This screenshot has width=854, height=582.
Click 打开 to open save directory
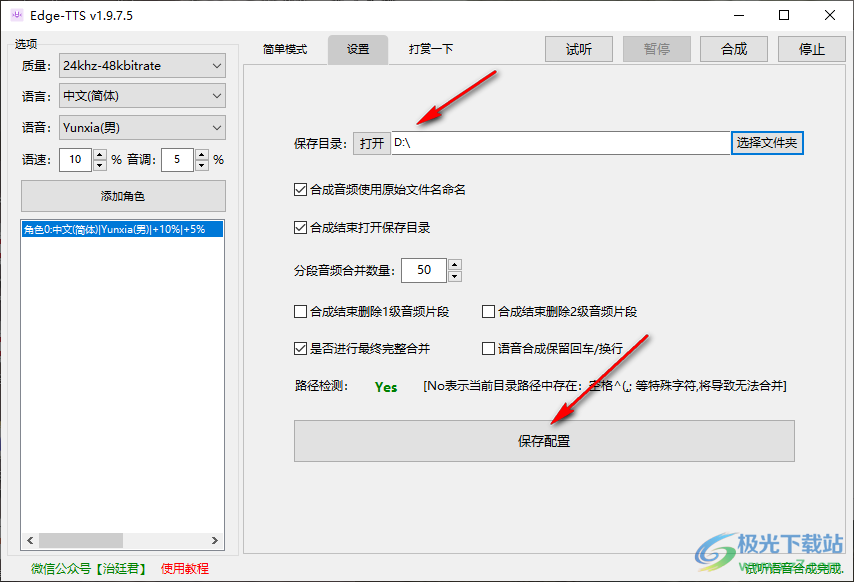(x=372, y=143)
